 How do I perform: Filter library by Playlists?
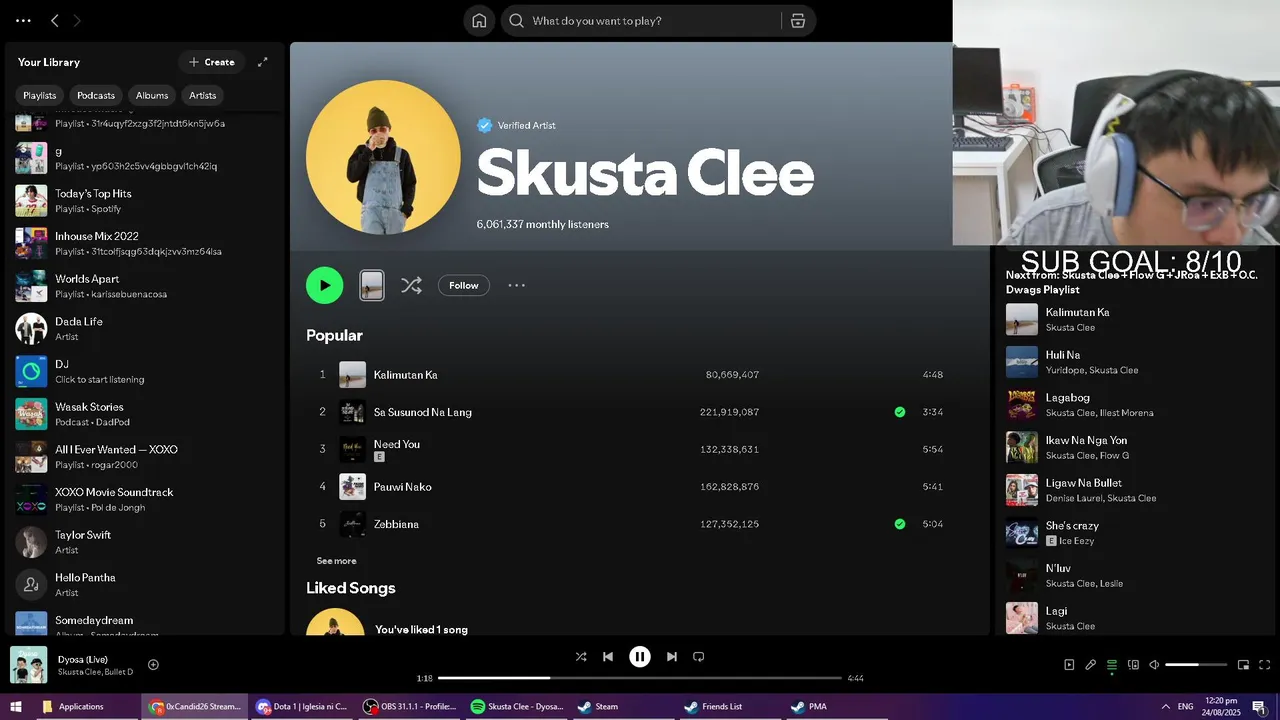(40, 95)
